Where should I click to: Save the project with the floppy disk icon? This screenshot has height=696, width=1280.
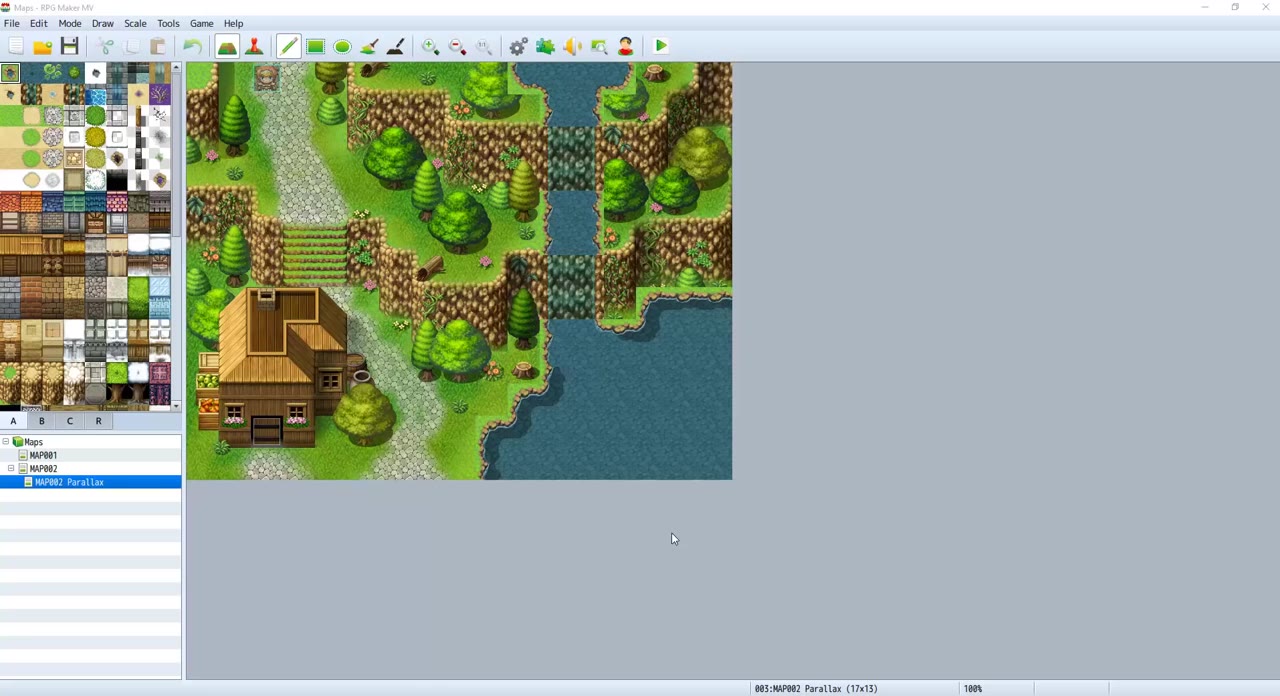point(69,46)
